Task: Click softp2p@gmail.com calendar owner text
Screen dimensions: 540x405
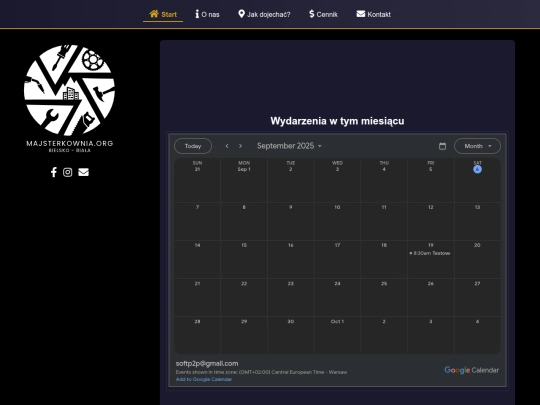Action: click(207, 363)
